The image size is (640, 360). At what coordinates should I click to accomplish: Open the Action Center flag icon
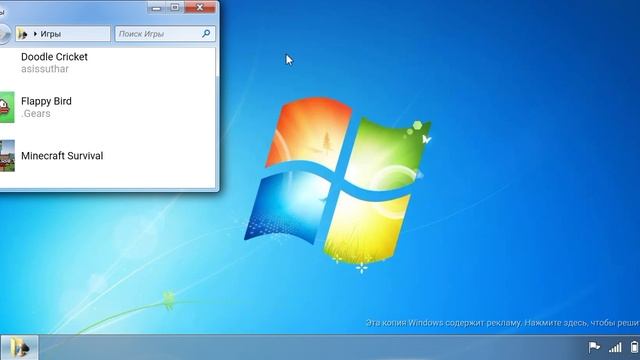click(594, 347)
